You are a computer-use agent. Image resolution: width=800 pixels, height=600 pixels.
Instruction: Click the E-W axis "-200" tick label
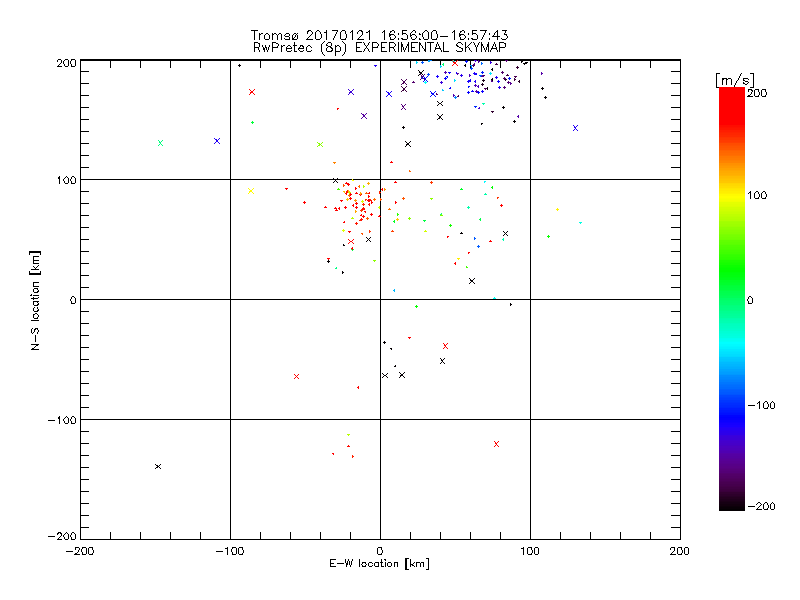[x=80, y=551]
